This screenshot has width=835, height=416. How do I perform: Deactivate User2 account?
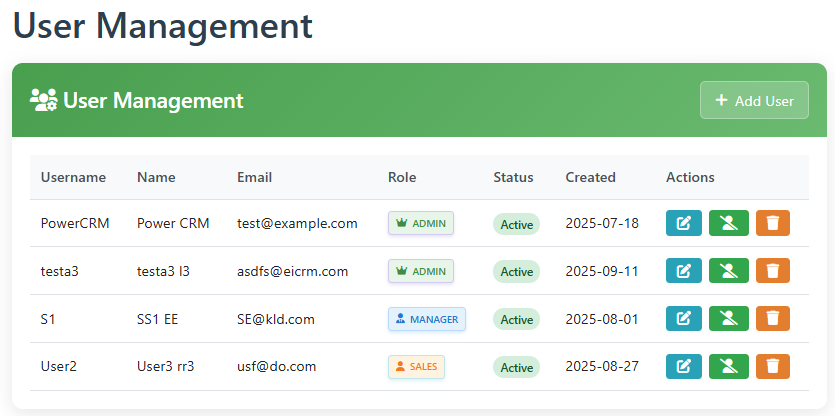729,367
